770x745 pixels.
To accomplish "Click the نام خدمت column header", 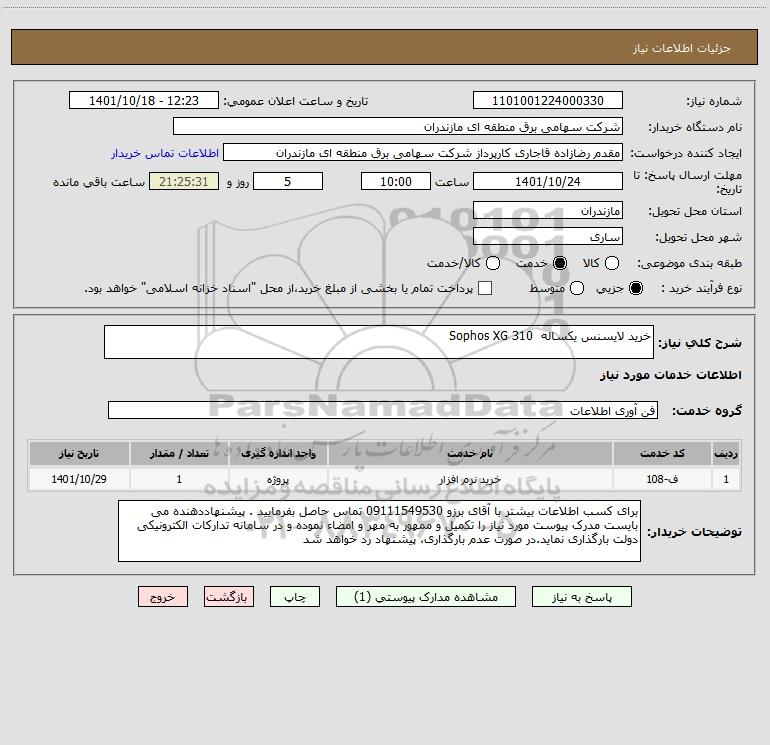I will (x=470, y=453).
